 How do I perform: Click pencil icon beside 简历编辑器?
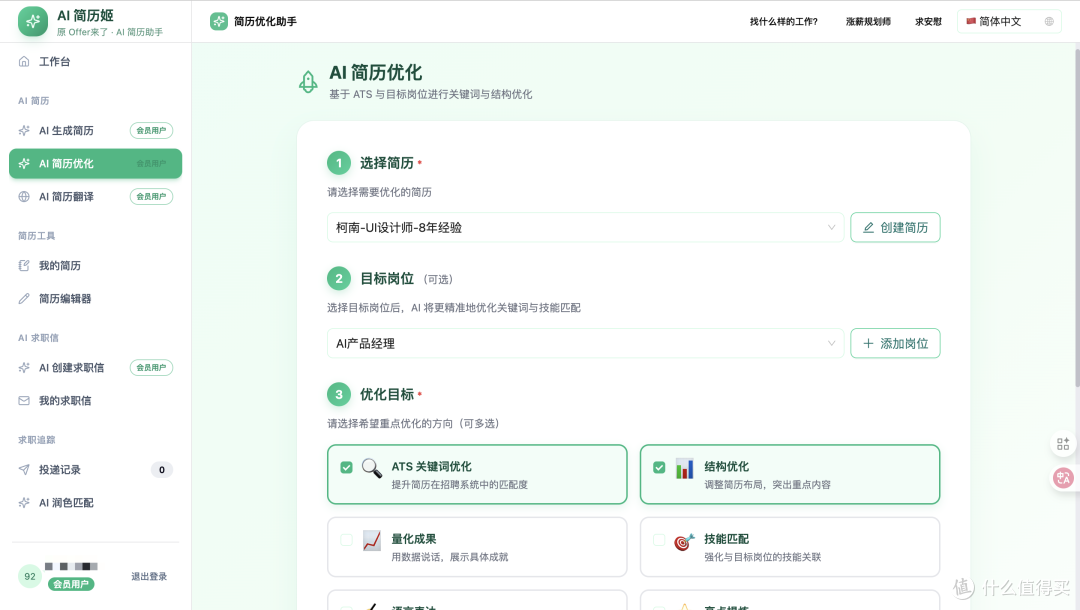coord(24,298)
